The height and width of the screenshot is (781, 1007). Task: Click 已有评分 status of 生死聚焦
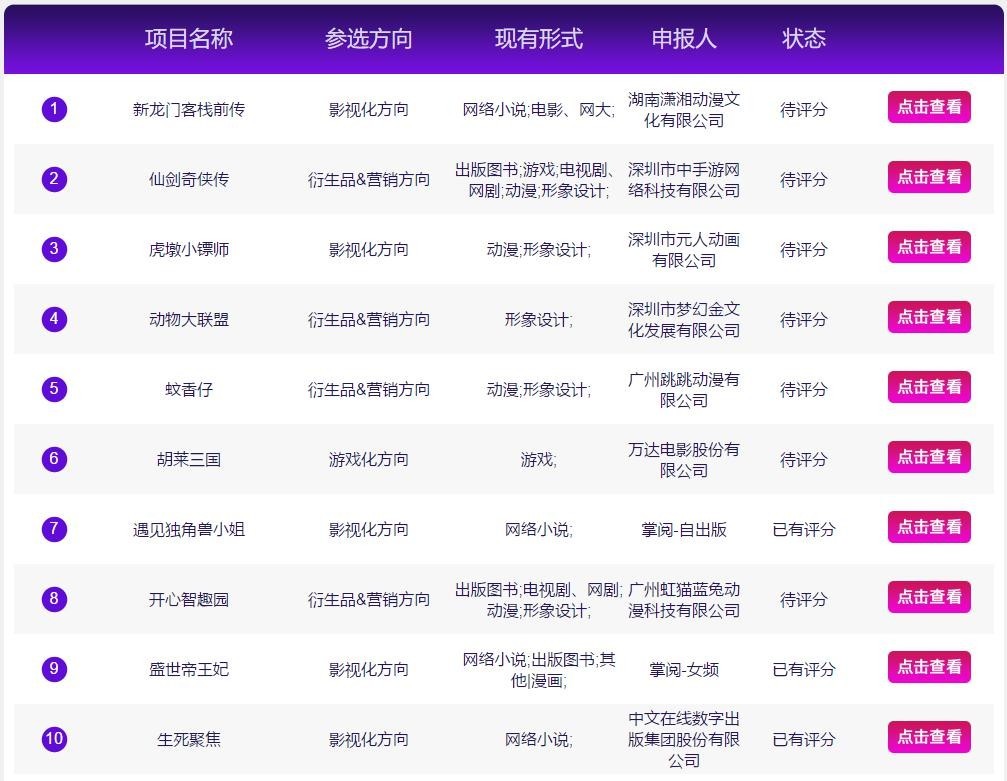click(804, 739)
